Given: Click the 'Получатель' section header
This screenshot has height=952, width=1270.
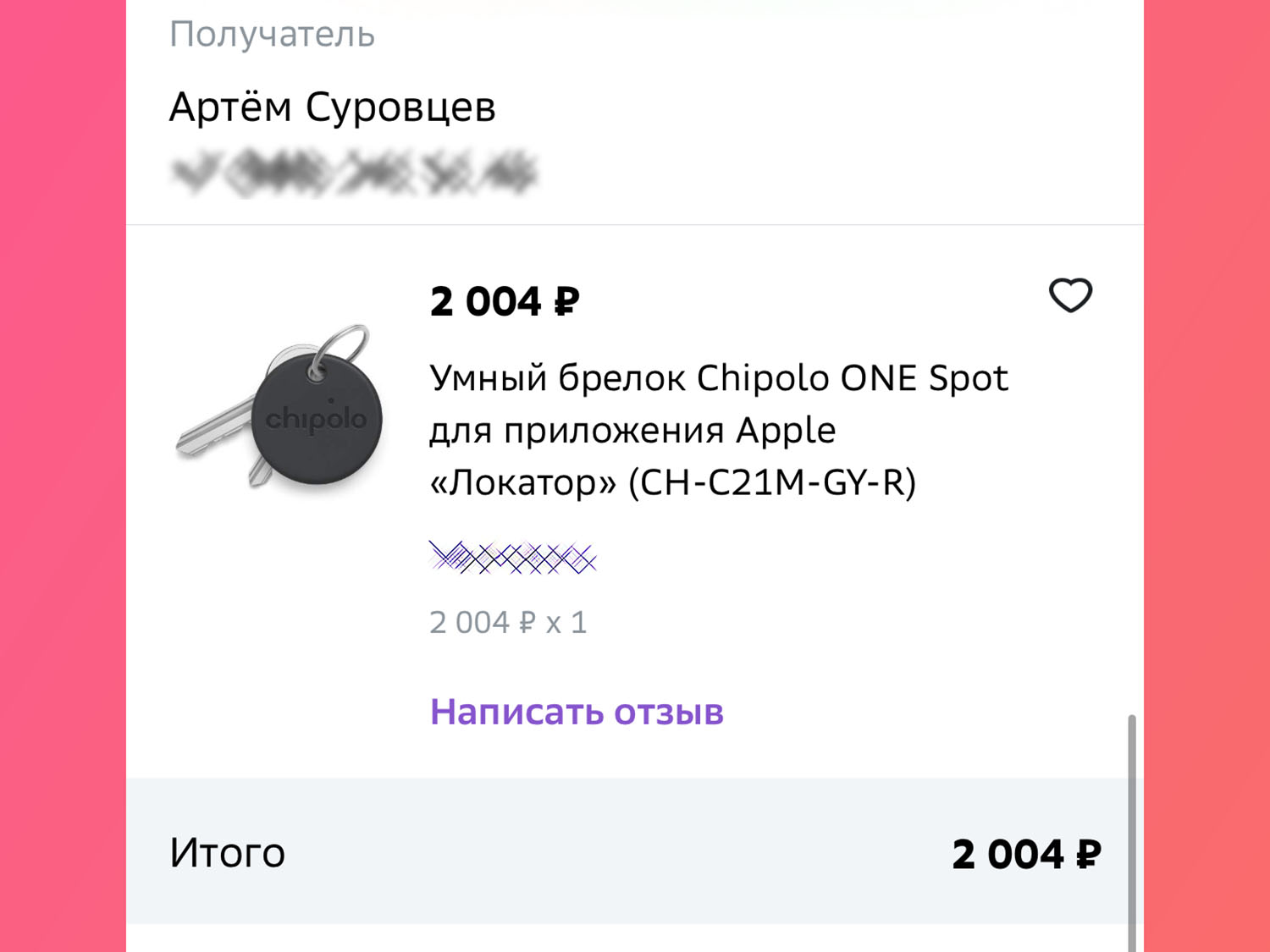Looking at the screenshot, I should tap(272, 35).
